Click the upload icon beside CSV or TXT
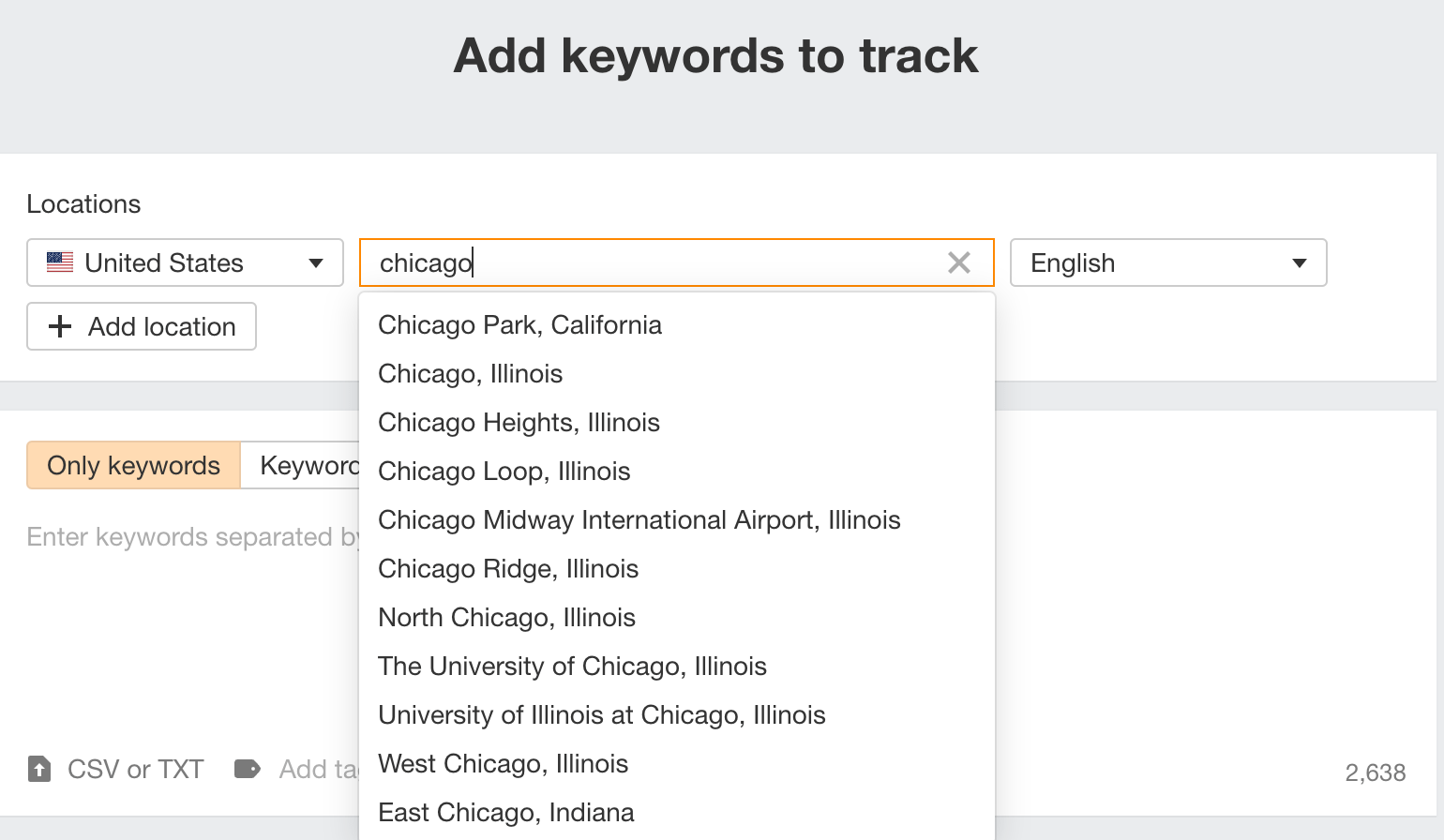1444x840 pixels. (x=38, y=769)
